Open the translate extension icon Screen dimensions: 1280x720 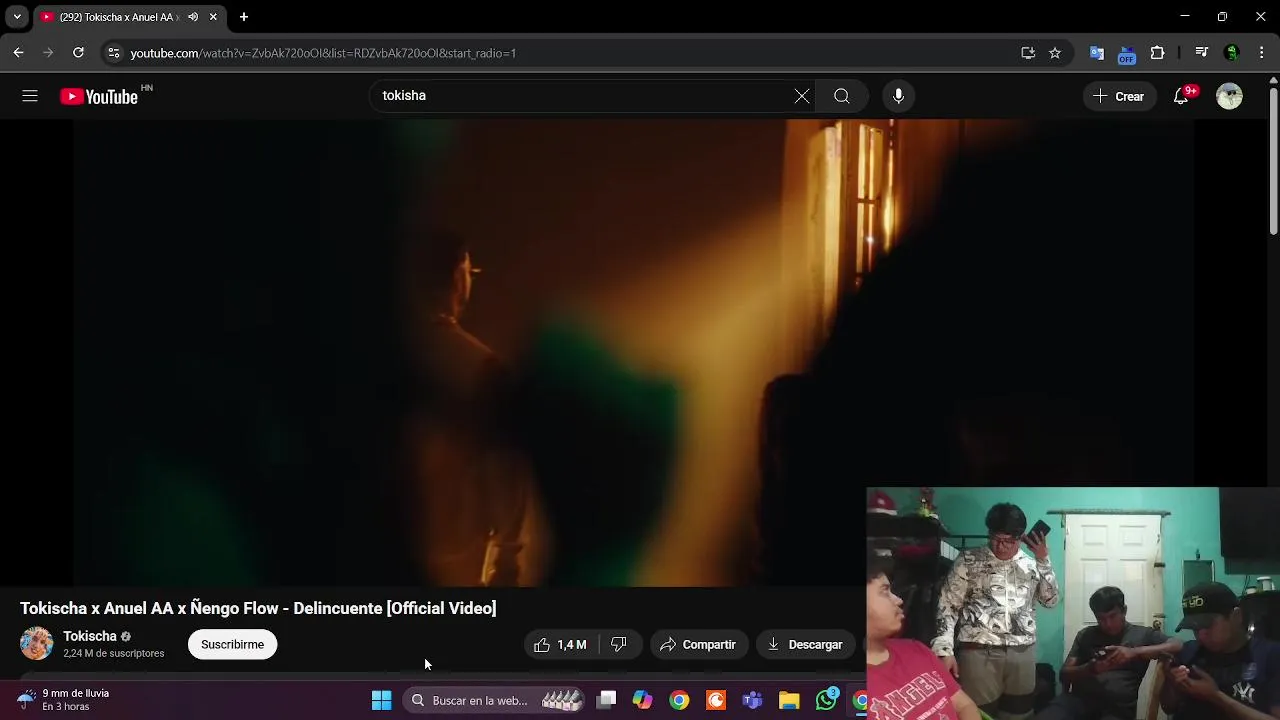tap(1097, 53)
